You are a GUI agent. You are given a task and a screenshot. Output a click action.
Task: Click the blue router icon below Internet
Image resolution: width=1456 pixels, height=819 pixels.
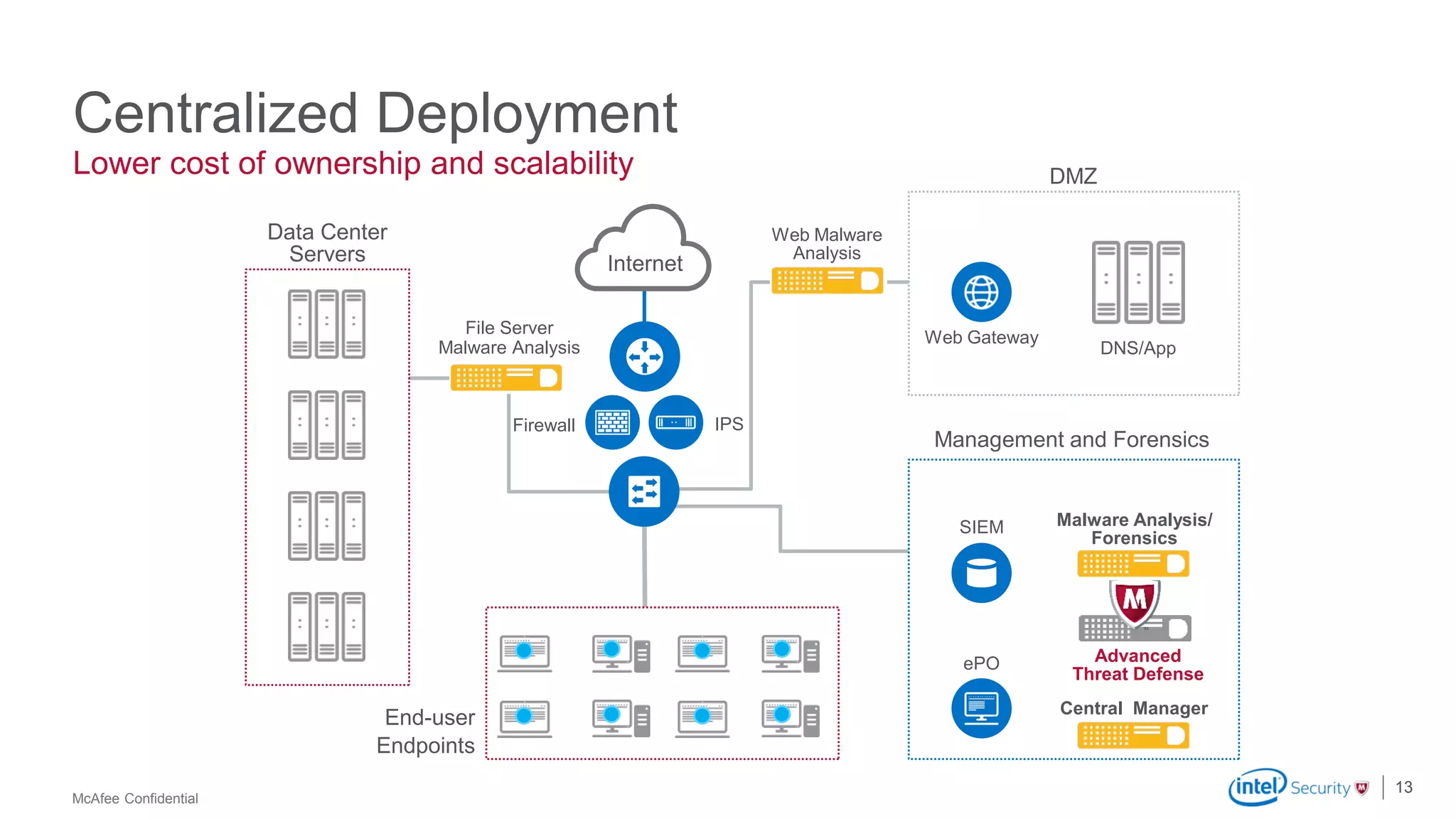point(644,356)
